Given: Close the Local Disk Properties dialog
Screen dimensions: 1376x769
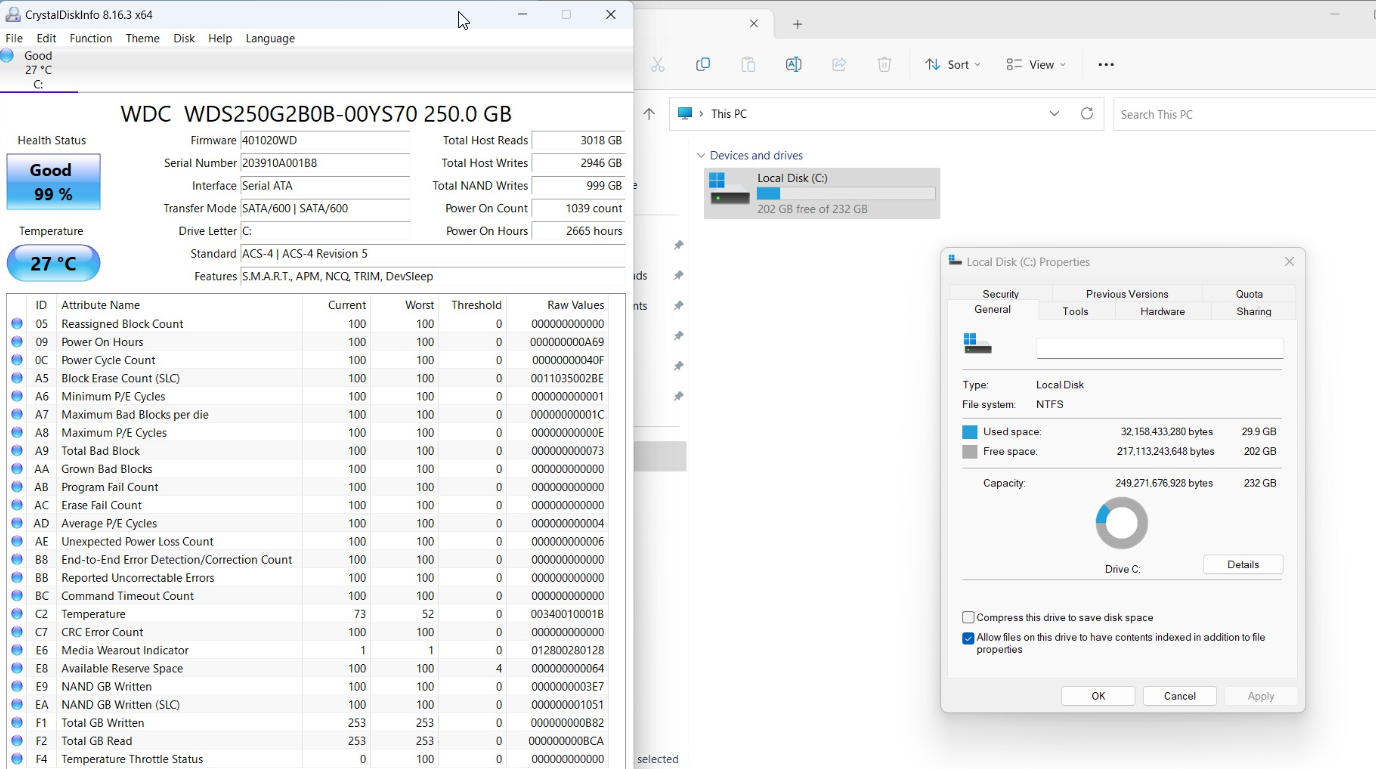Looking at the screenshot, I should (1289, 262).
